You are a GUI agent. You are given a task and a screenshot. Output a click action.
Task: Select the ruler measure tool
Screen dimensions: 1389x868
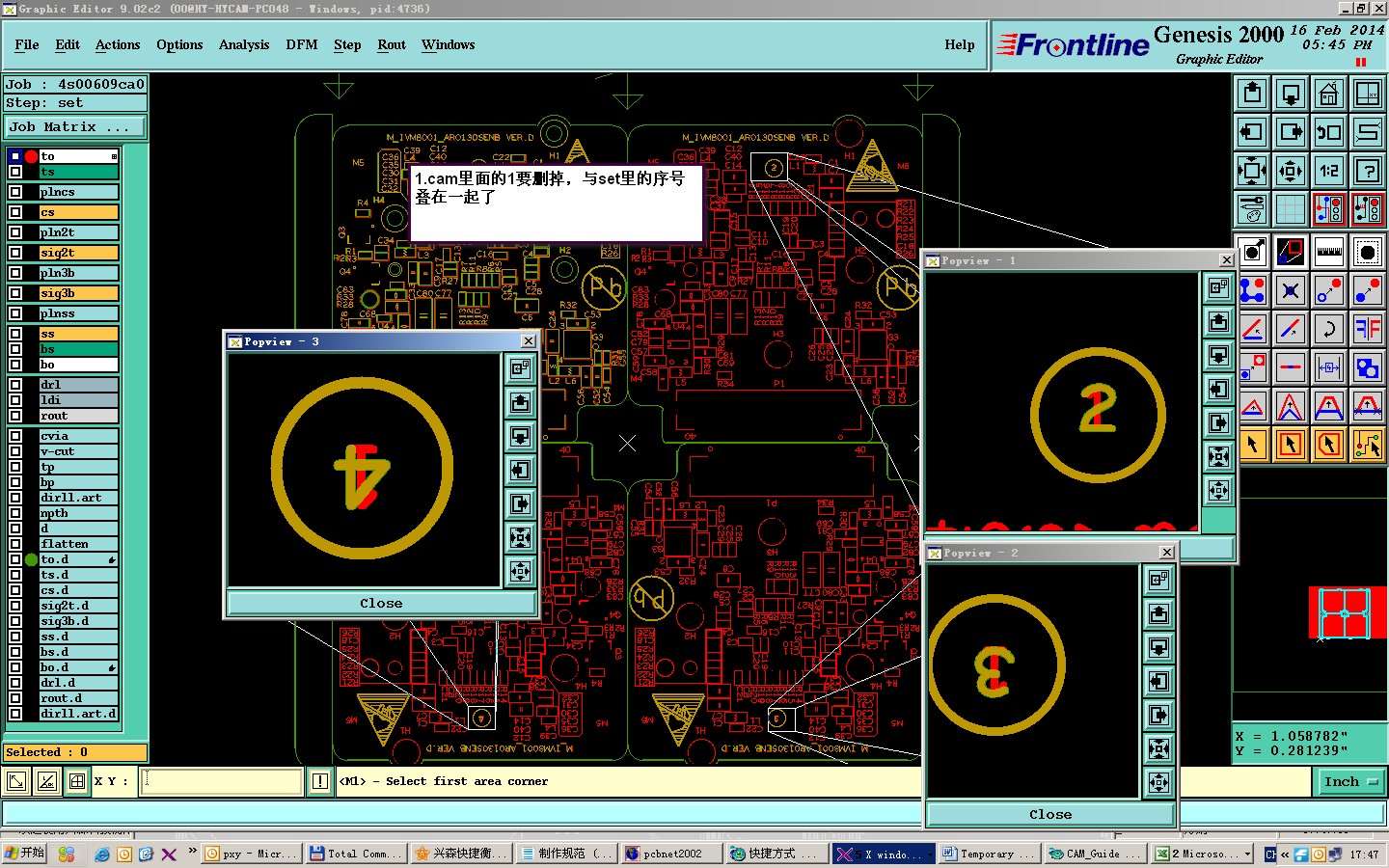coord(1329,252)
